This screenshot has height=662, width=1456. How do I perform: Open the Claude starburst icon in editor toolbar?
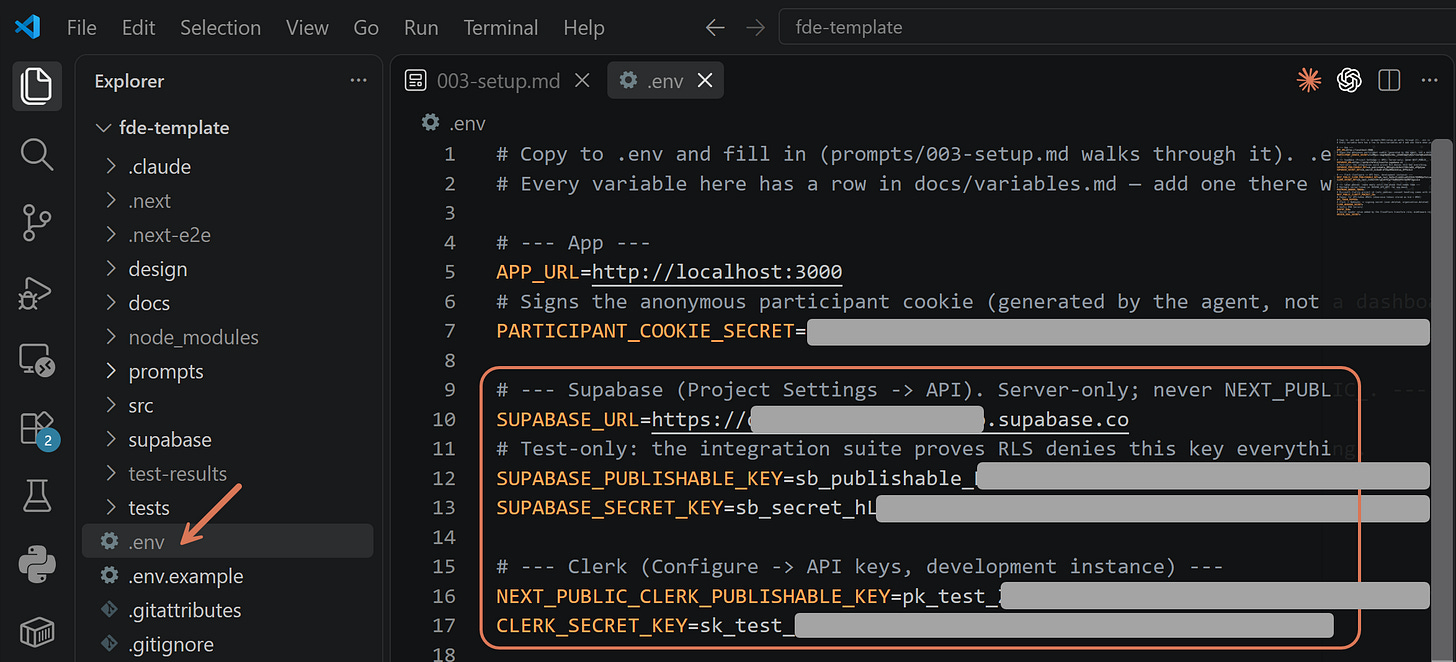point(1308,81)
